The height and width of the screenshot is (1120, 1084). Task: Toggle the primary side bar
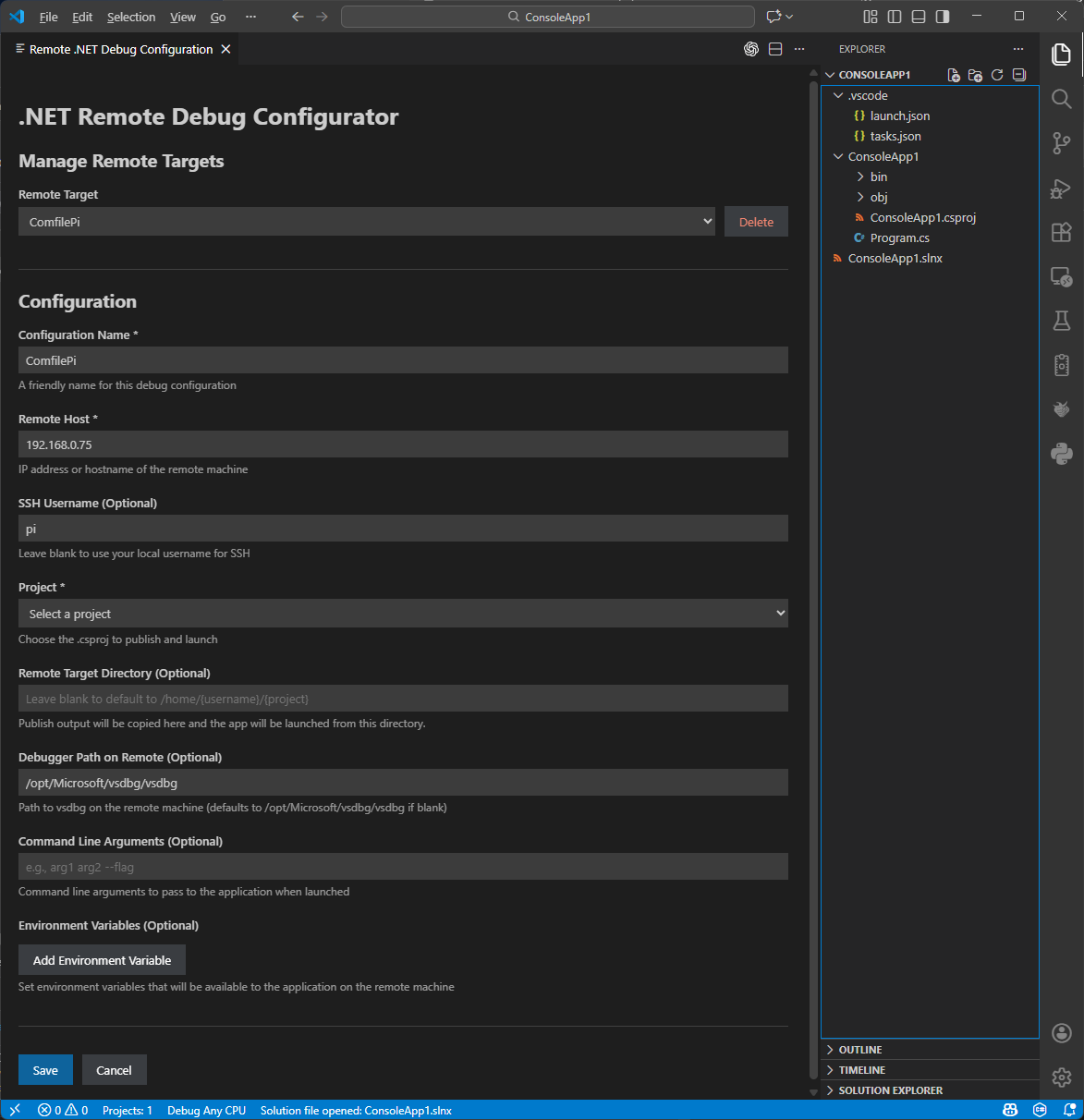(x=895, y=17)
